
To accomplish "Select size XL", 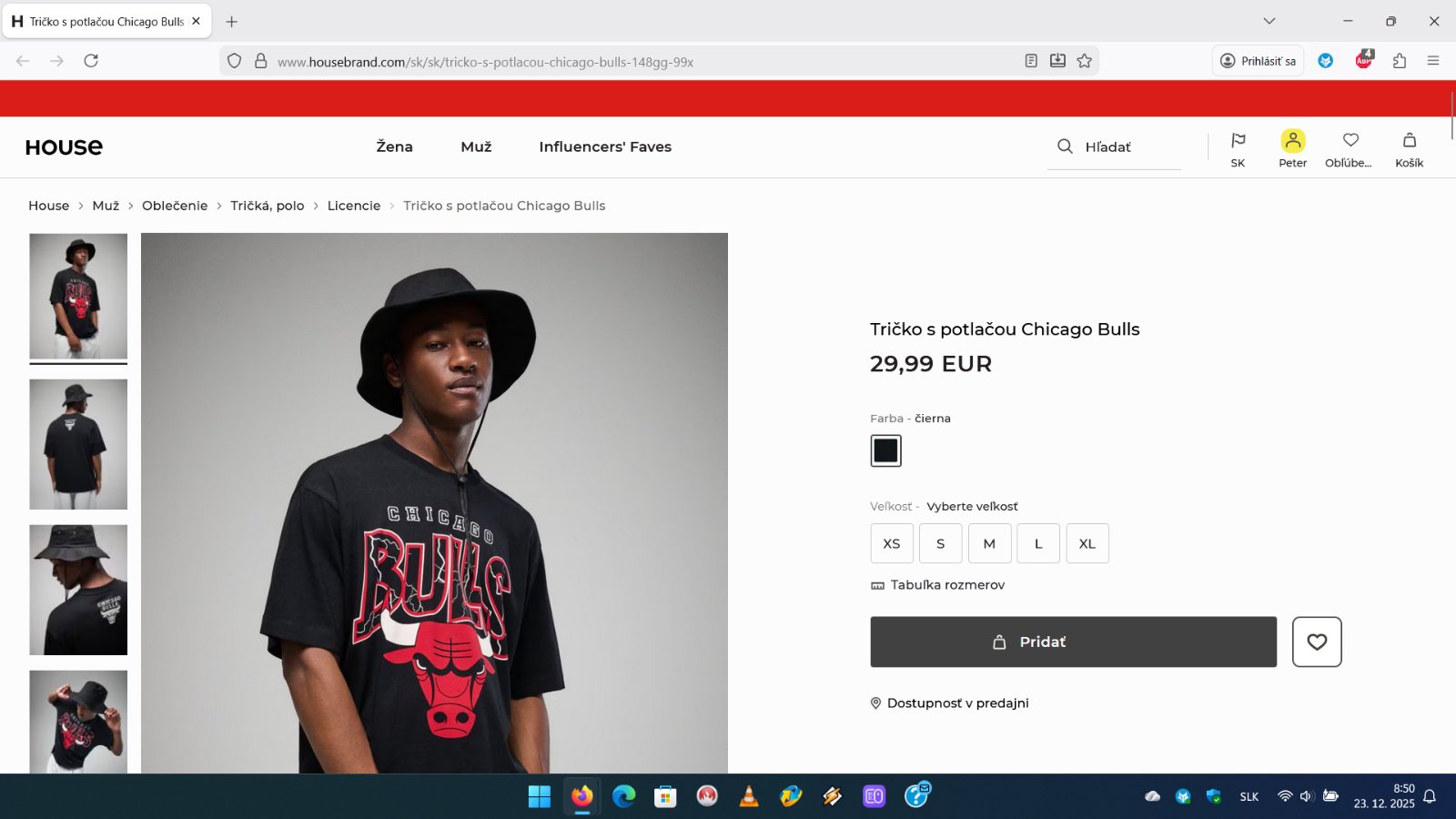I will (1087, 543).
